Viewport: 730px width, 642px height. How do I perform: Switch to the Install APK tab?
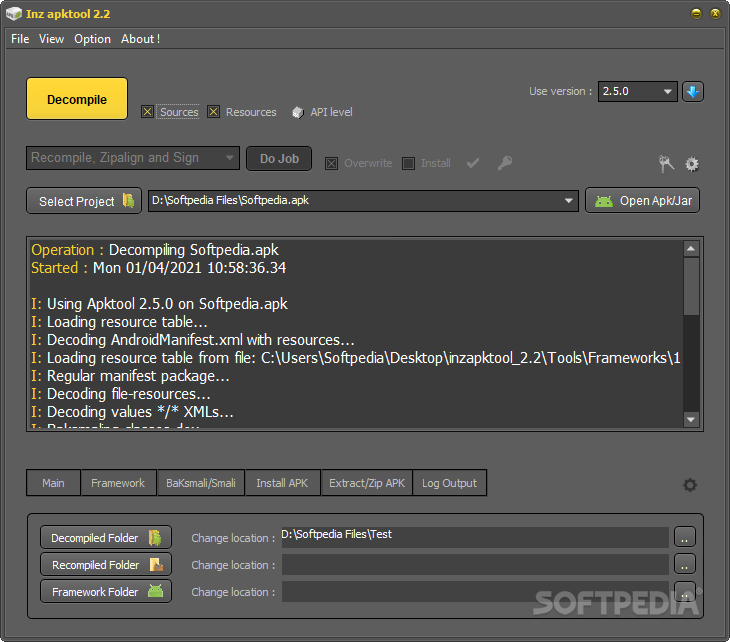[282, 483]
